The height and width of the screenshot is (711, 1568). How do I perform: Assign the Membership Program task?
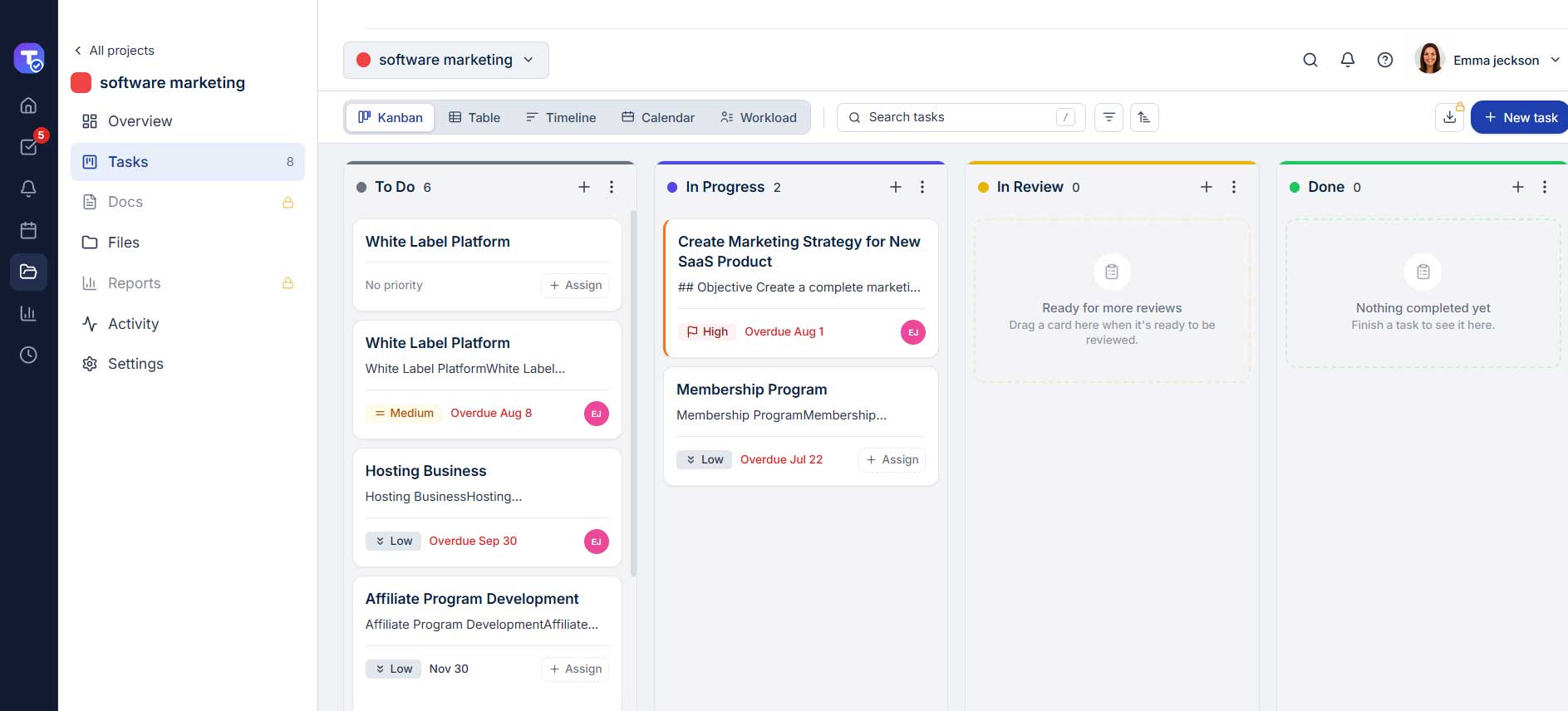coord(892,459)
